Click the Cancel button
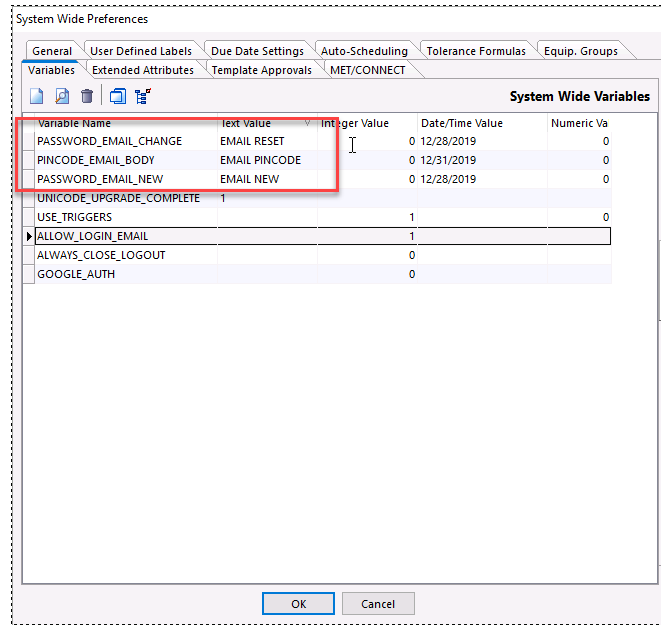 tap(378, 604)
